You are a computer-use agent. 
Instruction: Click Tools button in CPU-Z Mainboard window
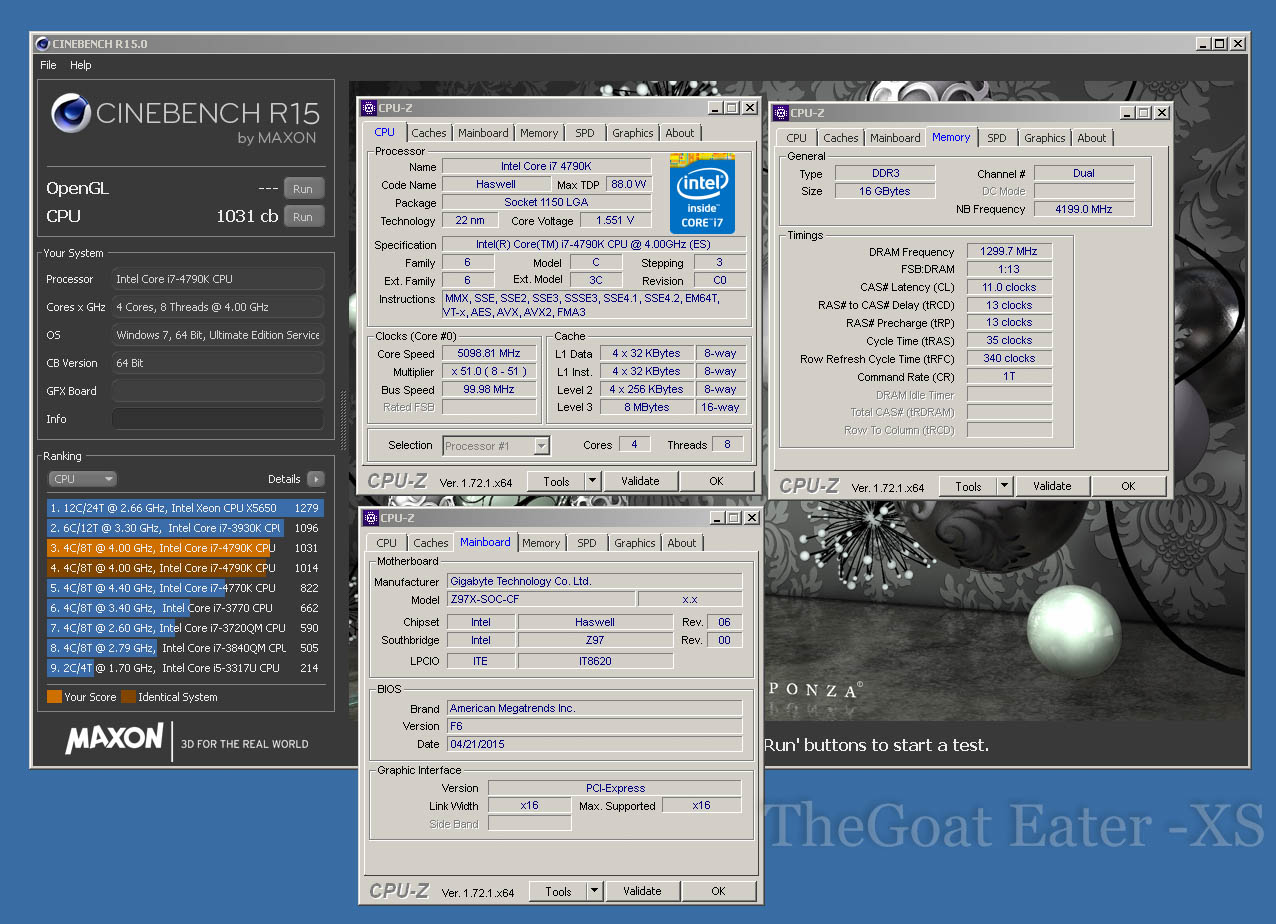558,891
